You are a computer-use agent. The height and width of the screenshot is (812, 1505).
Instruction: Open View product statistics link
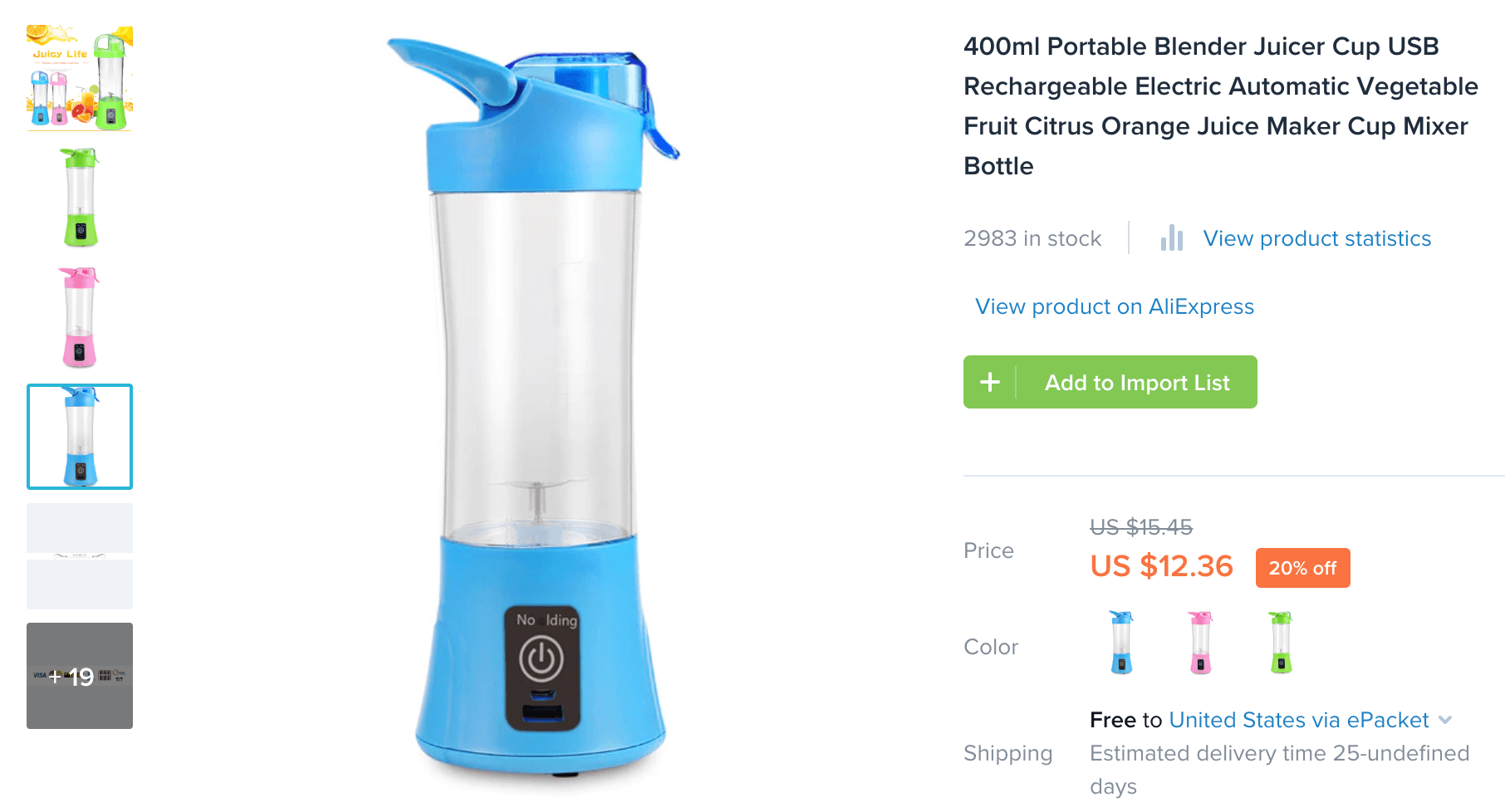1317,238
